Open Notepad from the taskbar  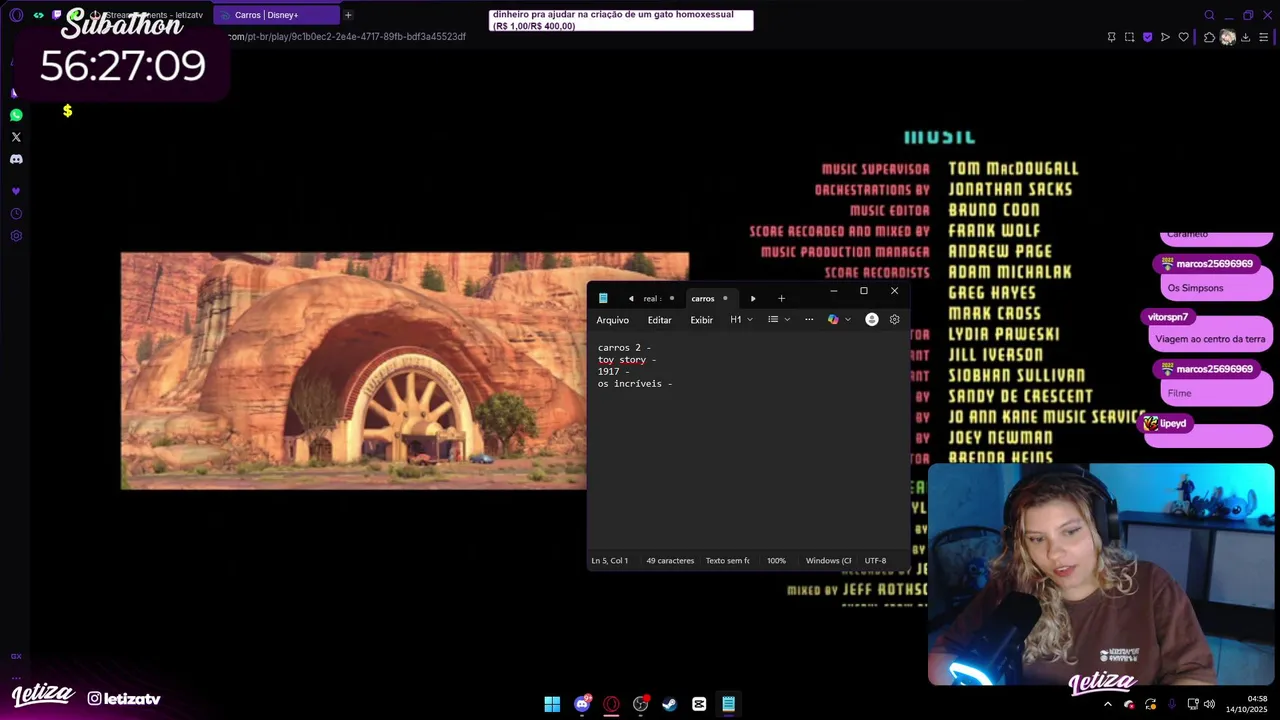point(728,704)
